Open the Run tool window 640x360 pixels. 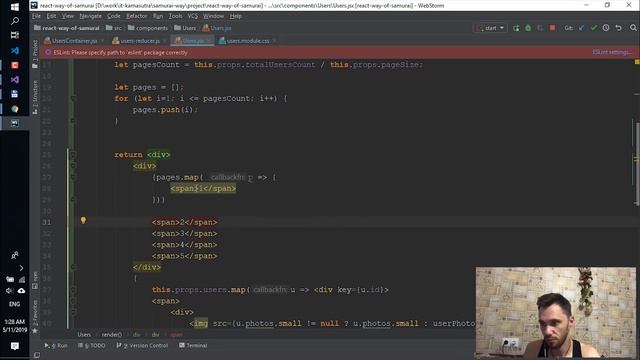56,345
